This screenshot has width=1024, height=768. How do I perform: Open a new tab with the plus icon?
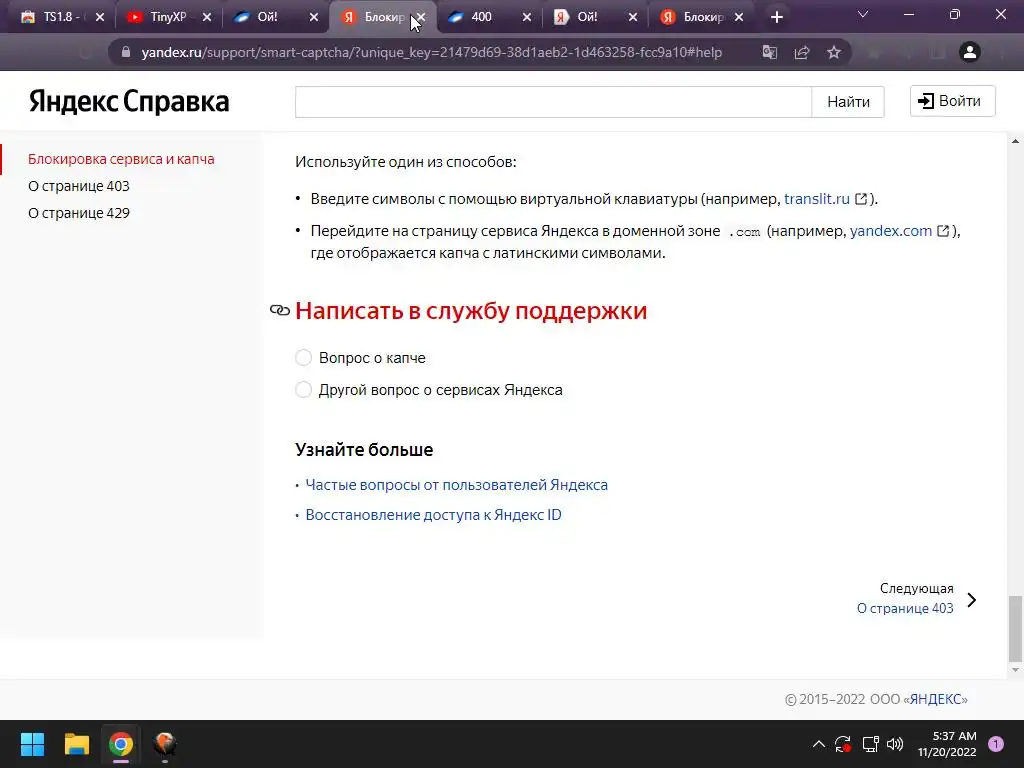pyautogui.click(x=776, y=17)
